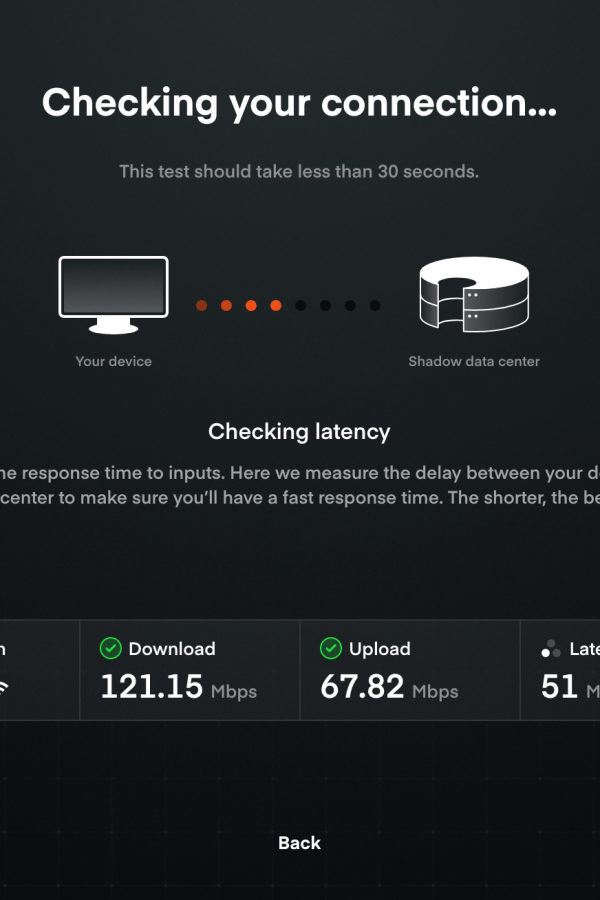Click the fourth orange progress dot
Image resolution: width=600 pixels, height=900 pixels.
coord(276,305)
